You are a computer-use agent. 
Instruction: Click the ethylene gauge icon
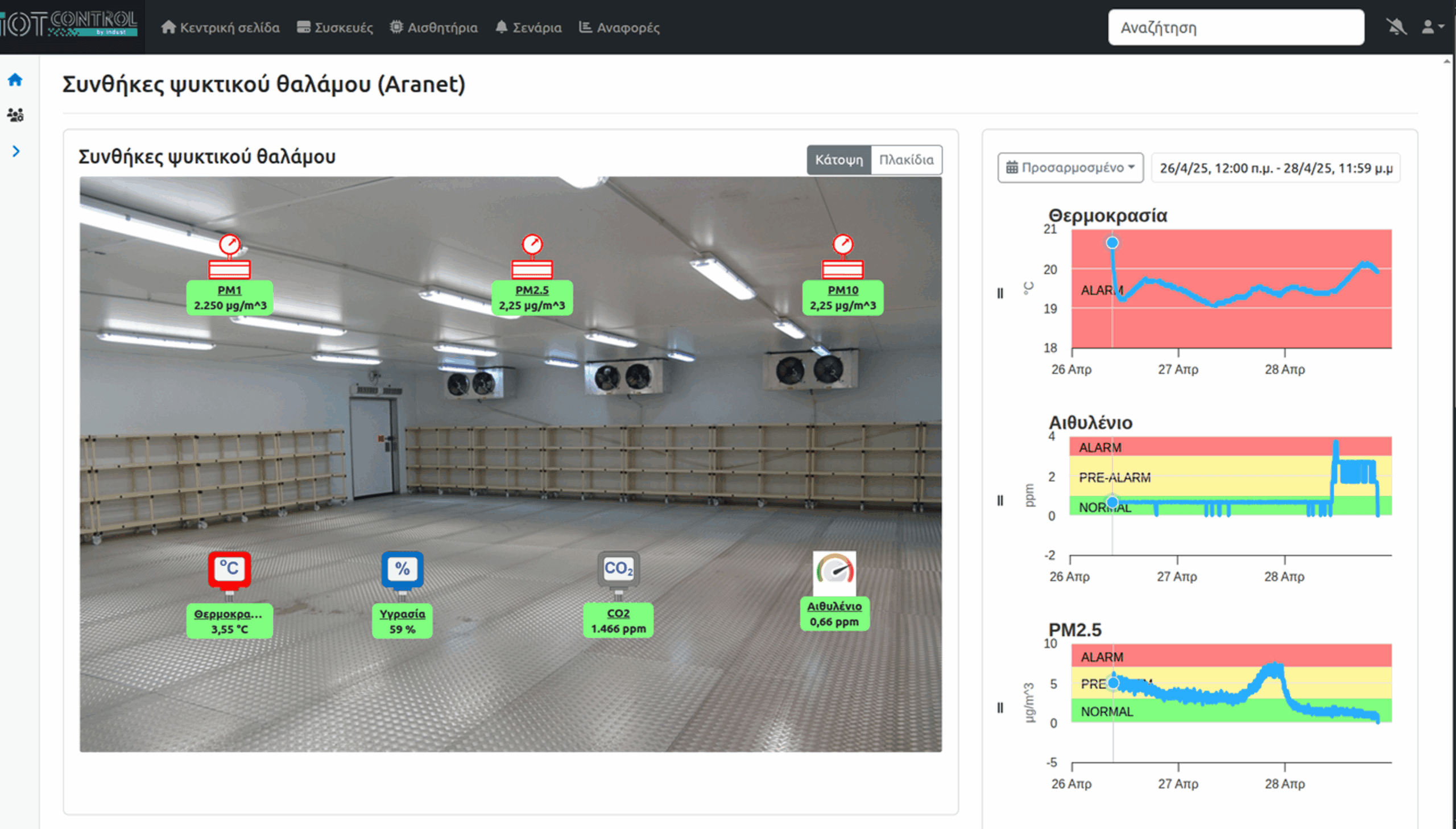coord(834,571)
